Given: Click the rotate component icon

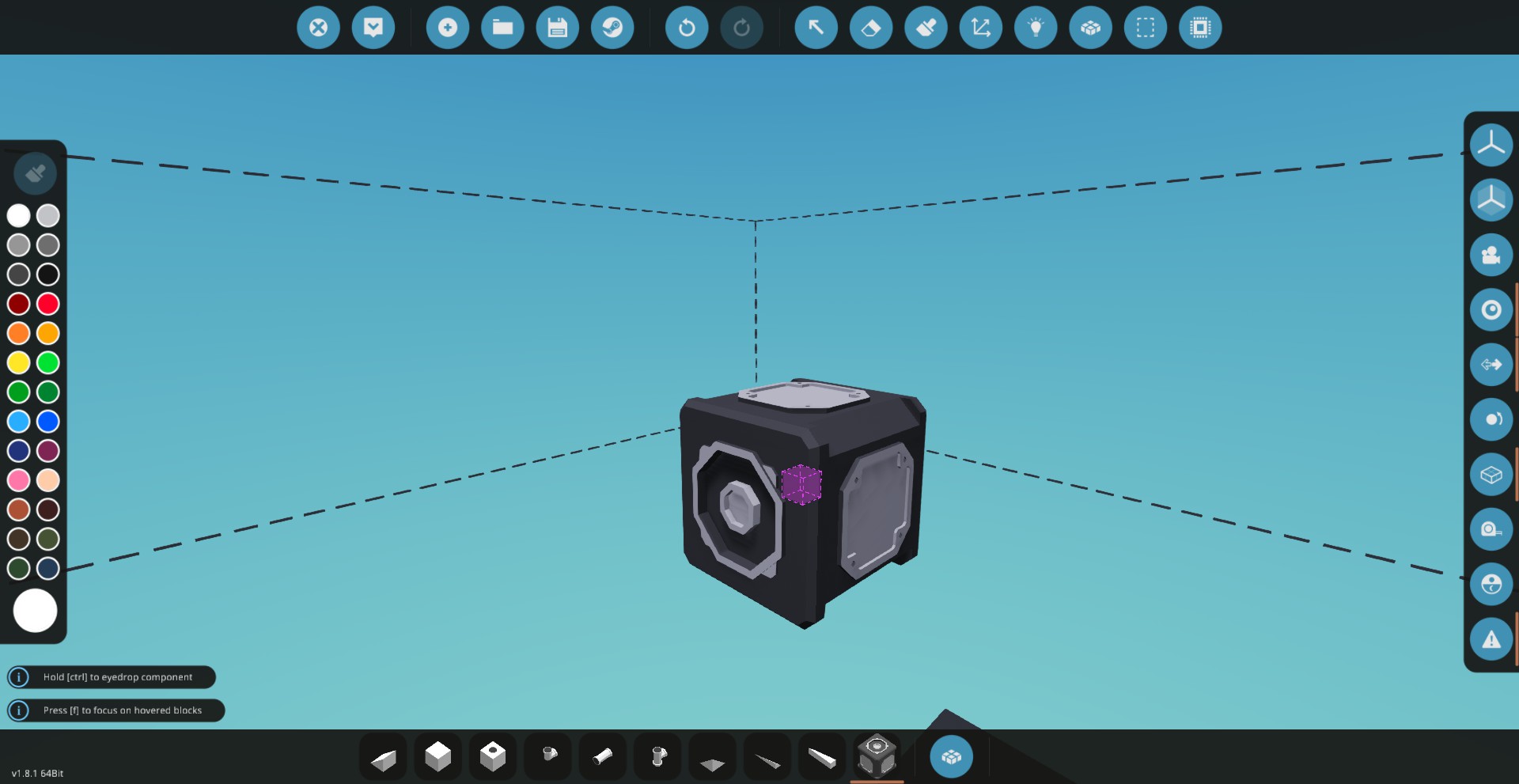Looking at the screenshot, I should point(1491,419).
